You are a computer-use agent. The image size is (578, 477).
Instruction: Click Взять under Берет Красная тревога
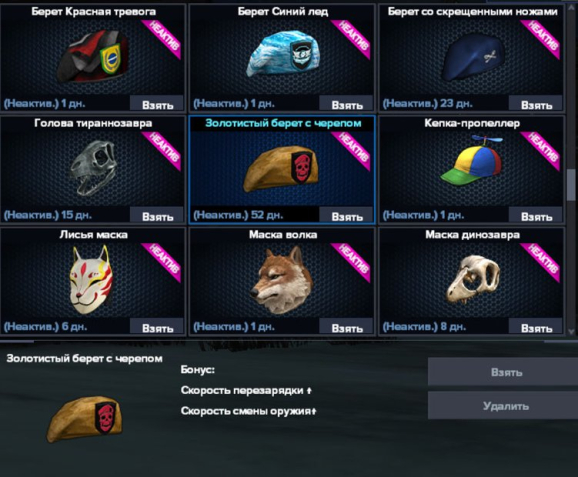157,104
